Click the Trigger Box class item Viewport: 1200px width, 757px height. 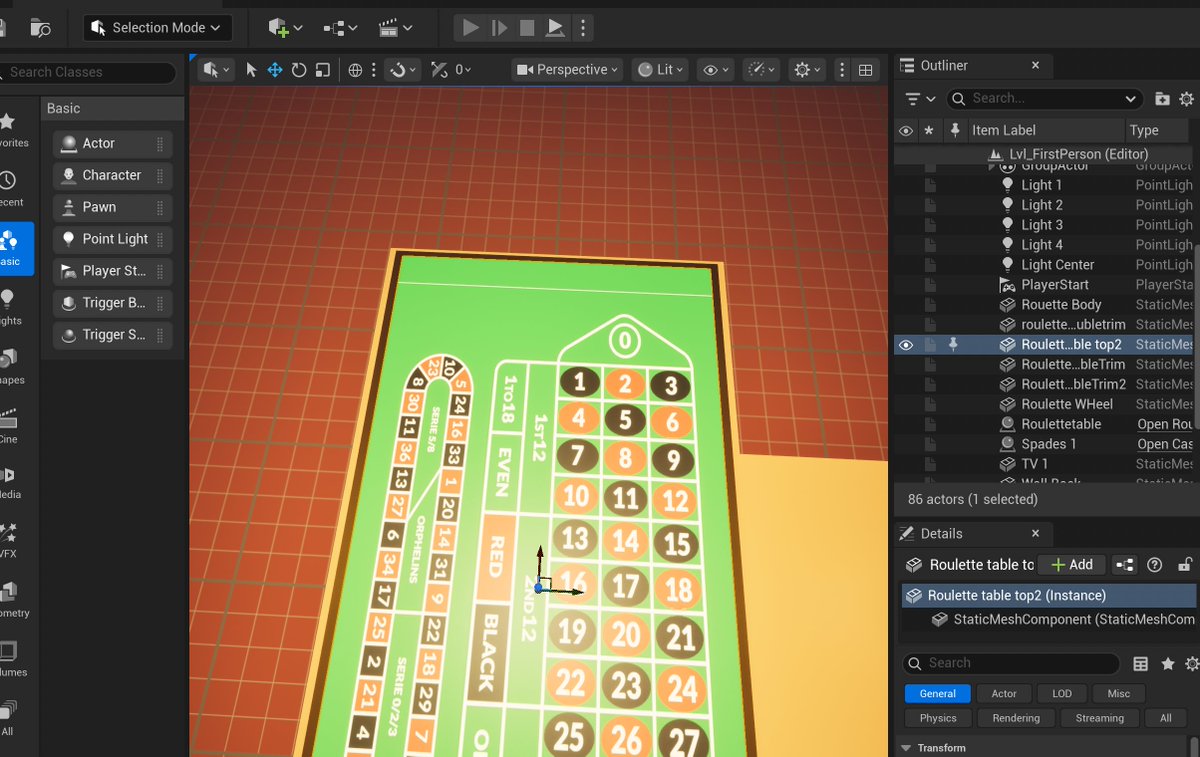(113, 304)
